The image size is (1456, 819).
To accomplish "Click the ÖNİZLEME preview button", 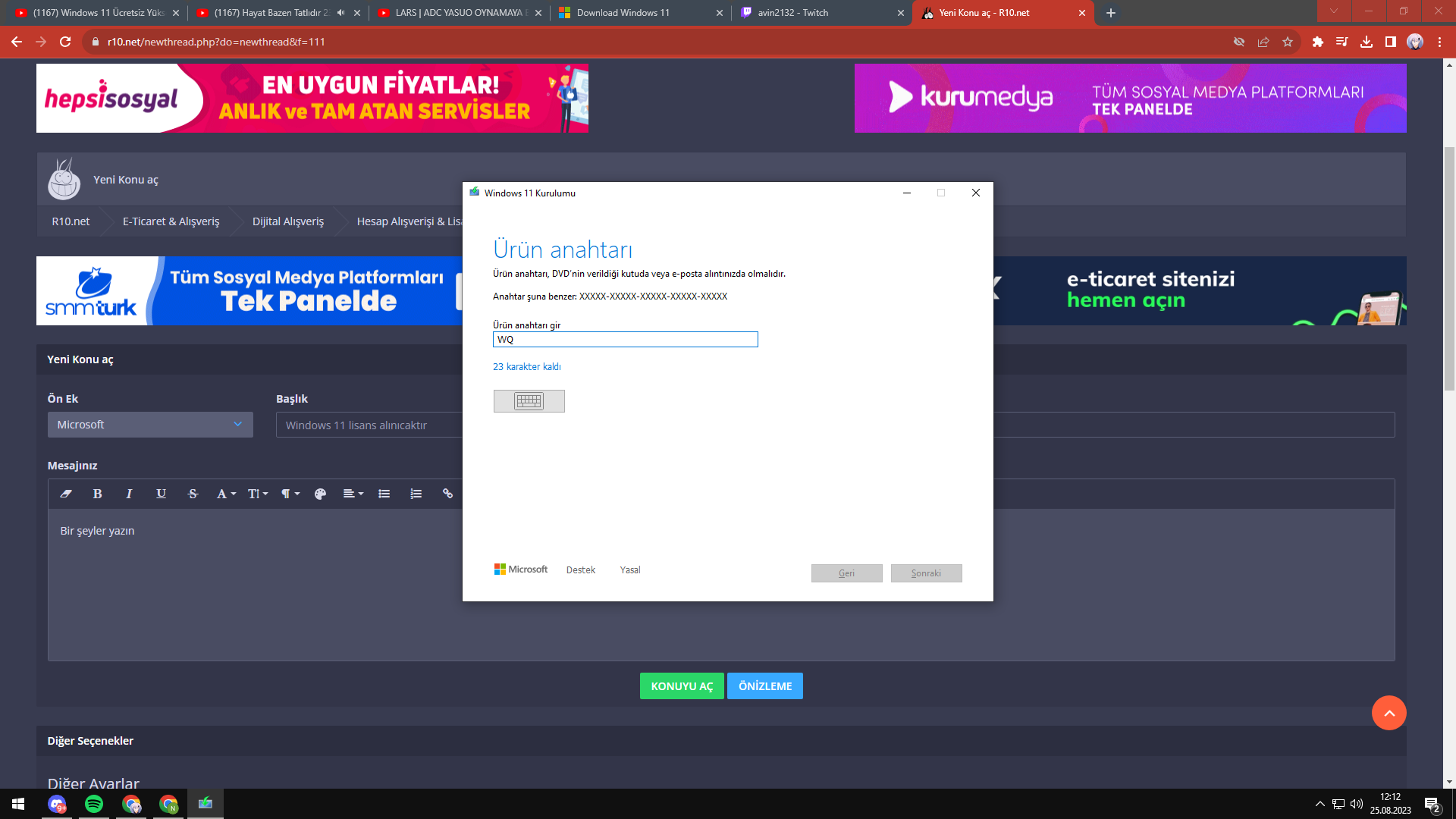I will point(765,686).
